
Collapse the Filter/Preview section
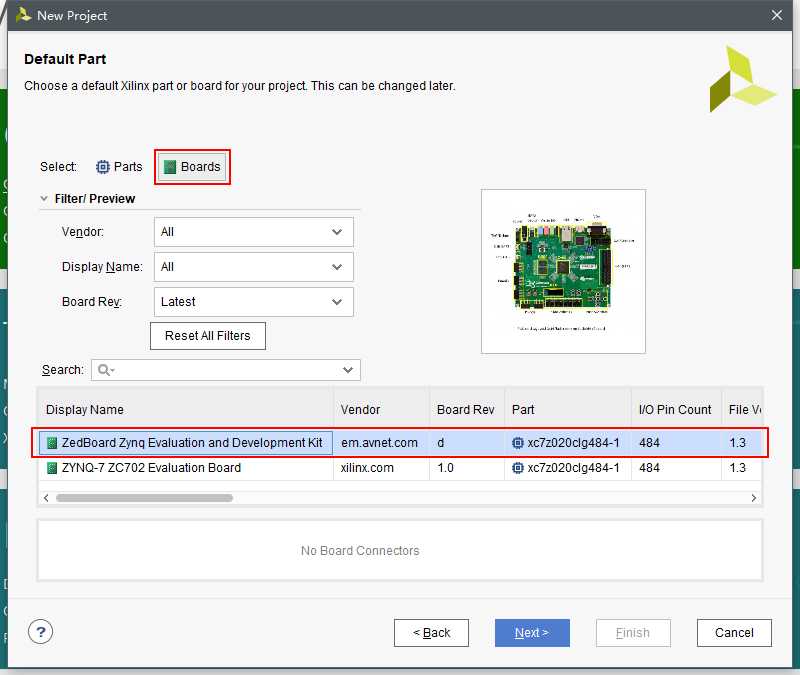pos(44,198)
